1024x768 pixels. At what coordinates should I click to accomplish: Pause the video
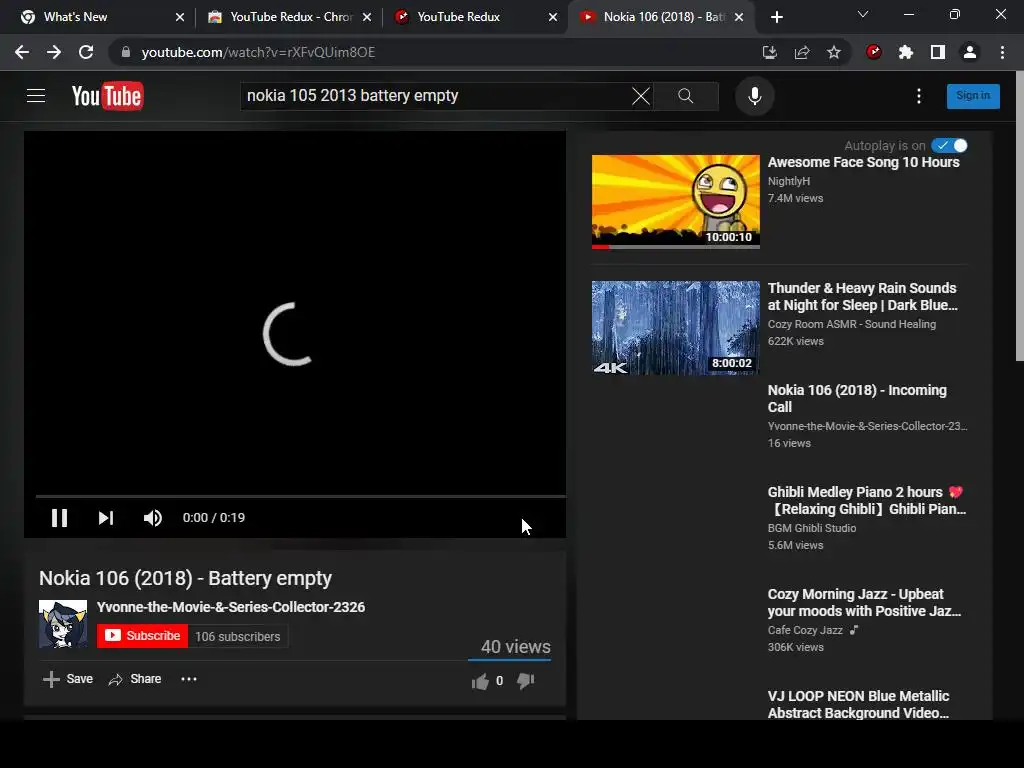click(59, 518)
